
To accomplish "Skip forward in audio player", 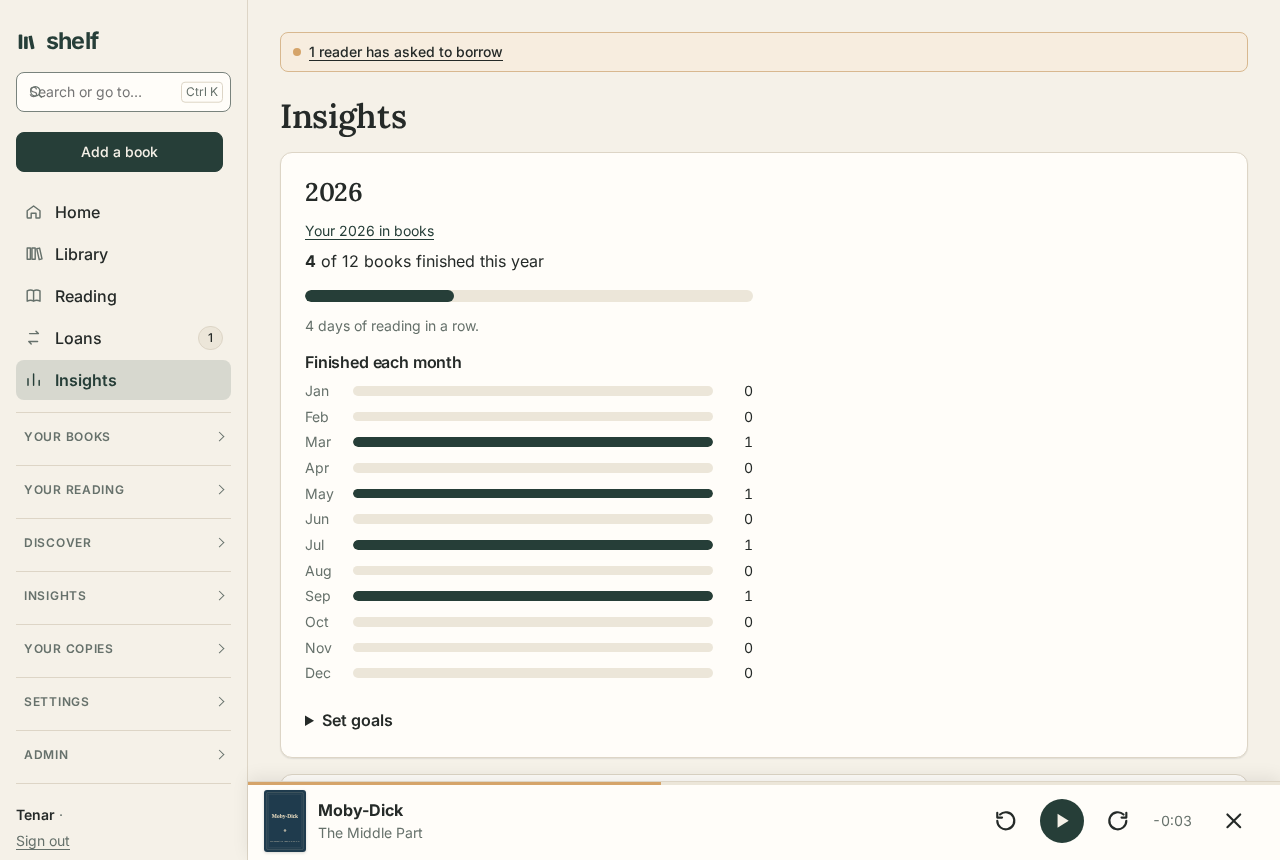I will point(1118,821).
